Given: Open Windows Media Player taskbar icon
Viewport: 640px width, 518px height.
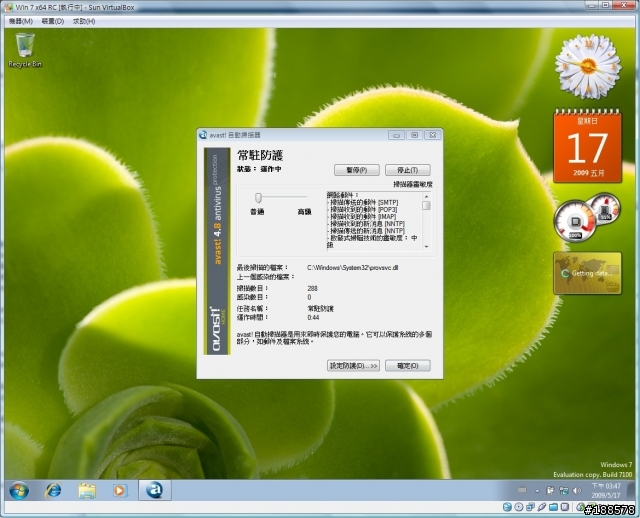Looking at the screenshot, I should 120,490.
